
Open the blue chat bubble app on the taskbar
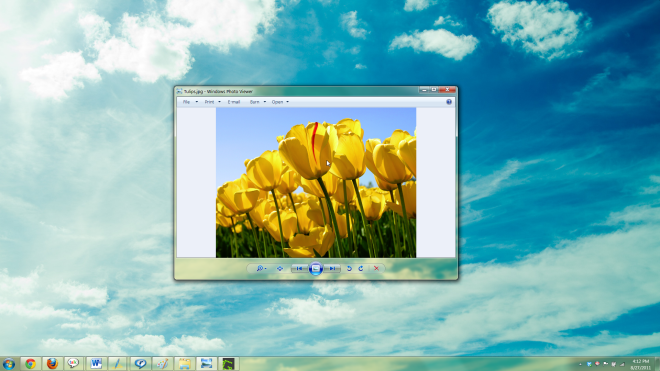tap(140, 364)
